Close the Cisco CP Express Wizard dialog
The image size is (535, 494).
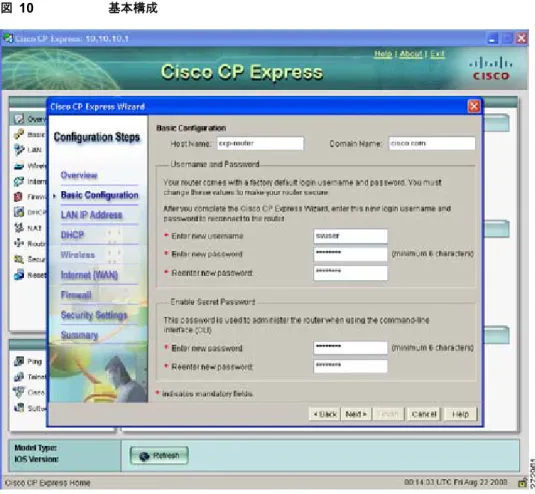[x=474, y=106]
